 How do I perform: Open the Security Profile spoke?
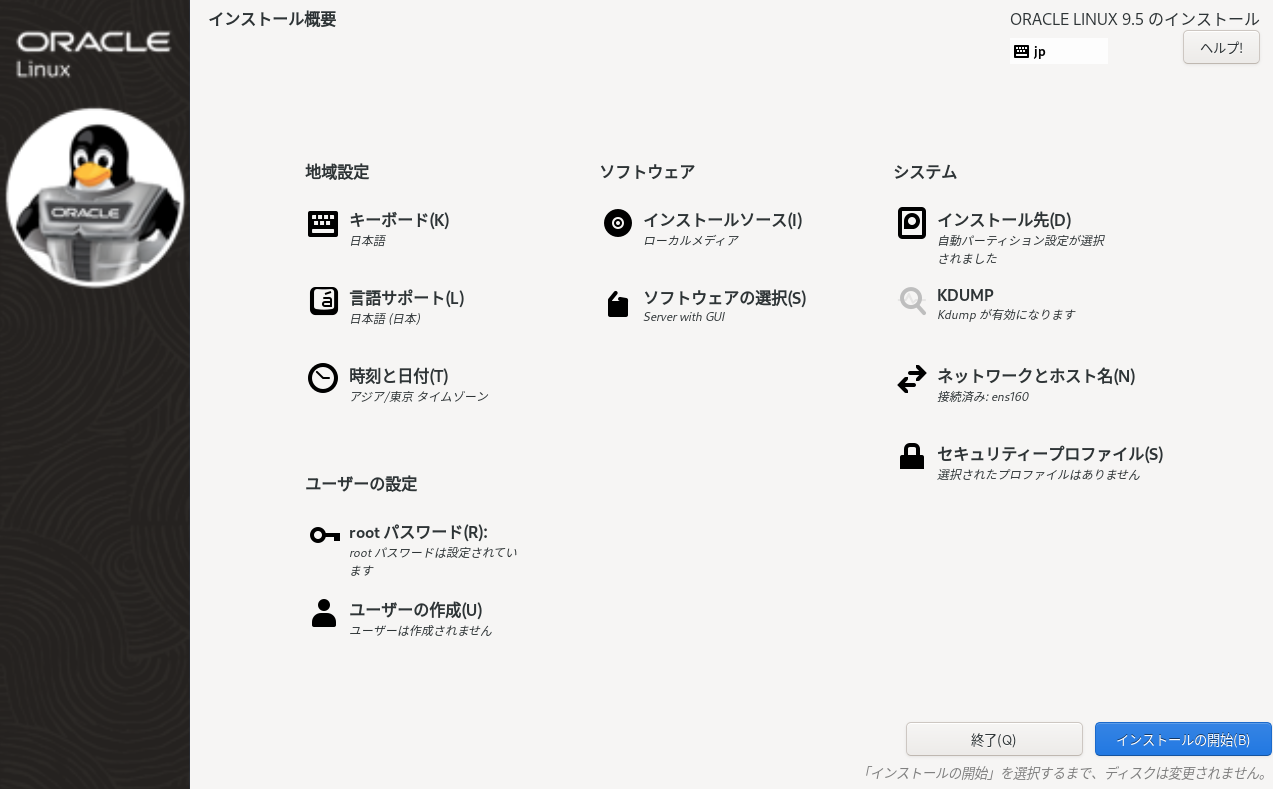pyautogui.click(x=1048, y=453)
